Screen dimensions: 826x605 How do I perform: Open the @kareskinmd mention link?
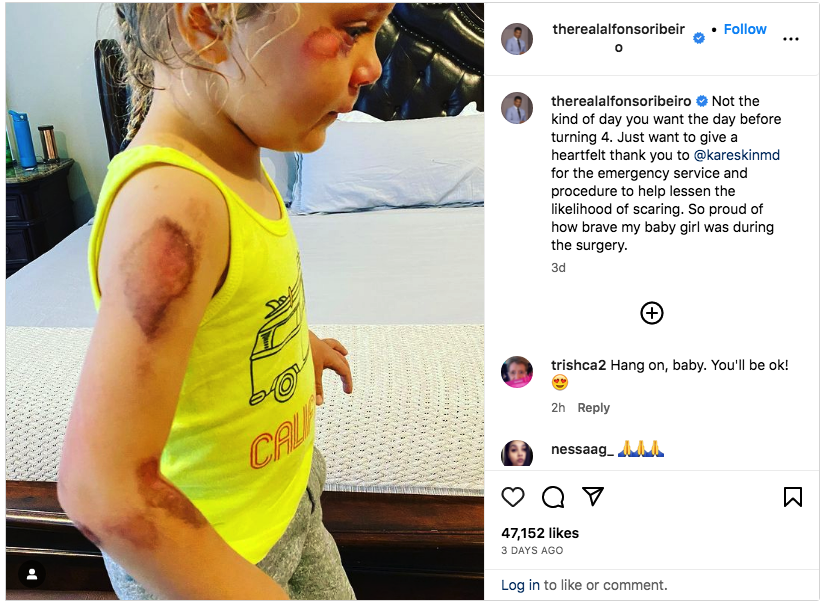tap(736, 155)
